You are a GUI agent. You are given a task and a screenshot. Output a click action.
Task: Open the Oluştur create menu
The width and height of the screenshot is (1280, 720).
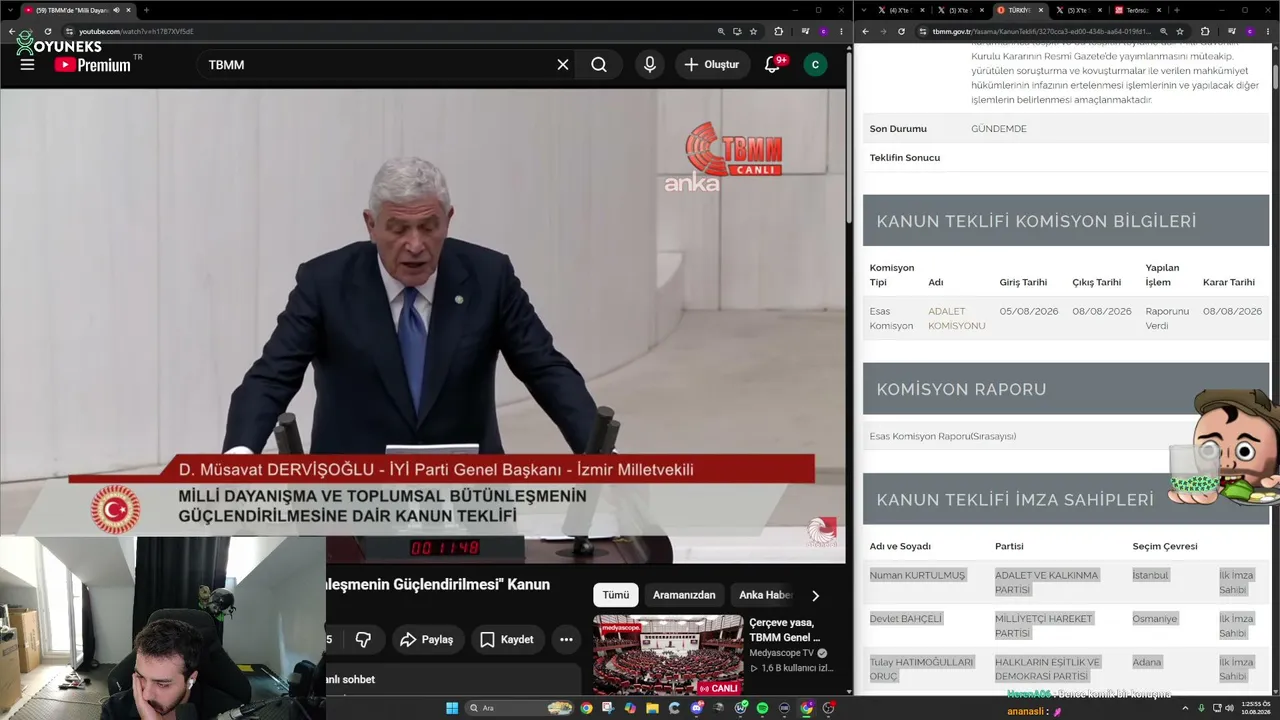point(712,64)
